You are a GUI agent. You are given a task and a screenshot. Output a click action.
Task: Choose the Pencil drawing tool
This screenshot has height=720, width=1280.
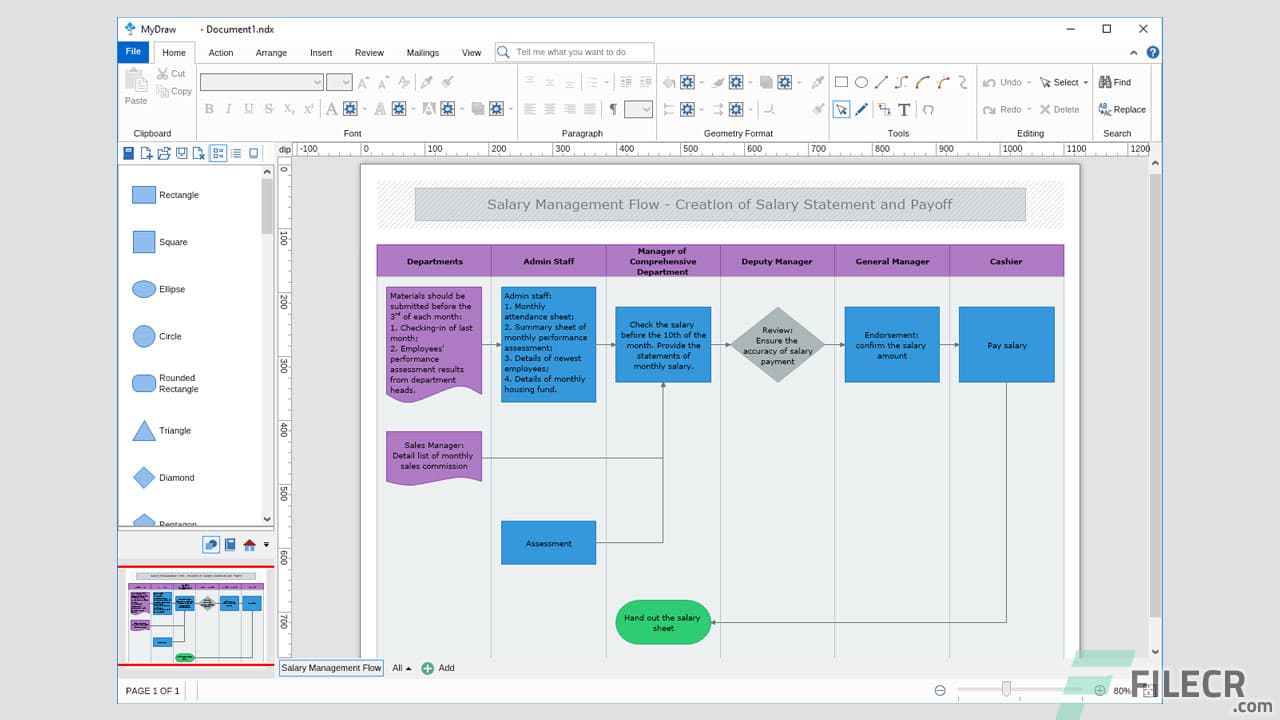pos(862,110)
